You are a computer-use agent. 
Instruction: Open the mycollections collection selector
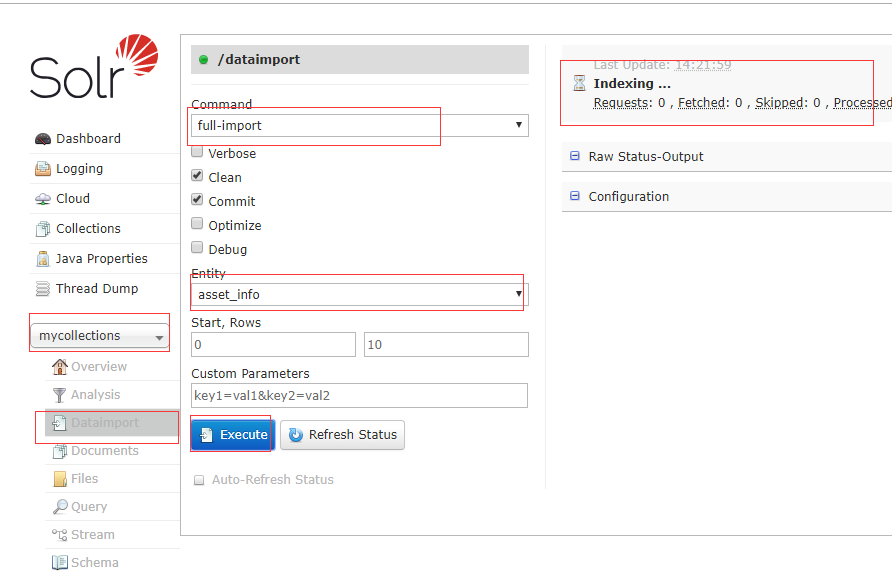coord(101,337)
